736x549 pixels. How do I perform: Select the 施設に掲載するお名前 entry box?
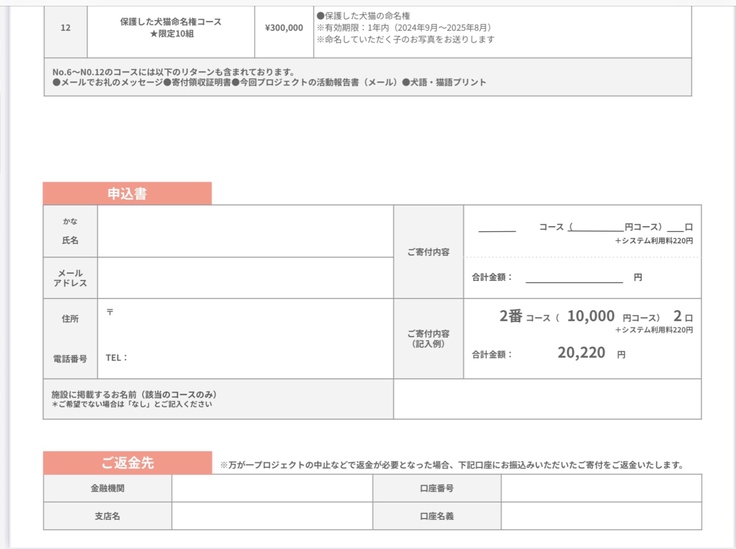click(x=547, y=399)
